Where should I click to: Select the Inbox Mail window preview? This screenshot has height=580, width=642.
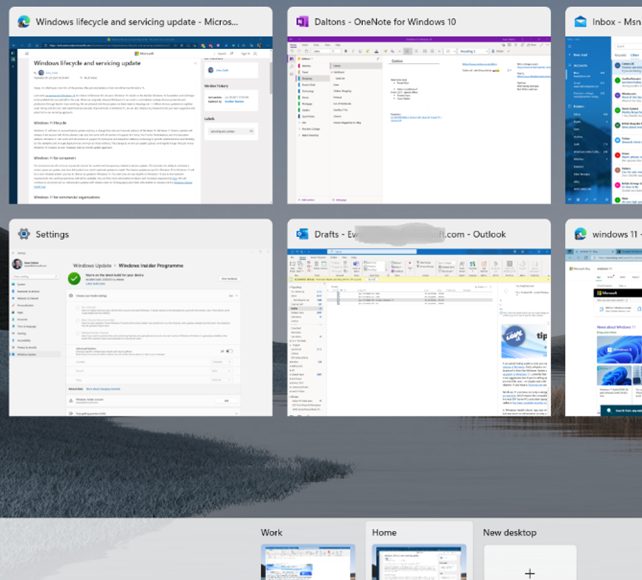click(604, 120)
